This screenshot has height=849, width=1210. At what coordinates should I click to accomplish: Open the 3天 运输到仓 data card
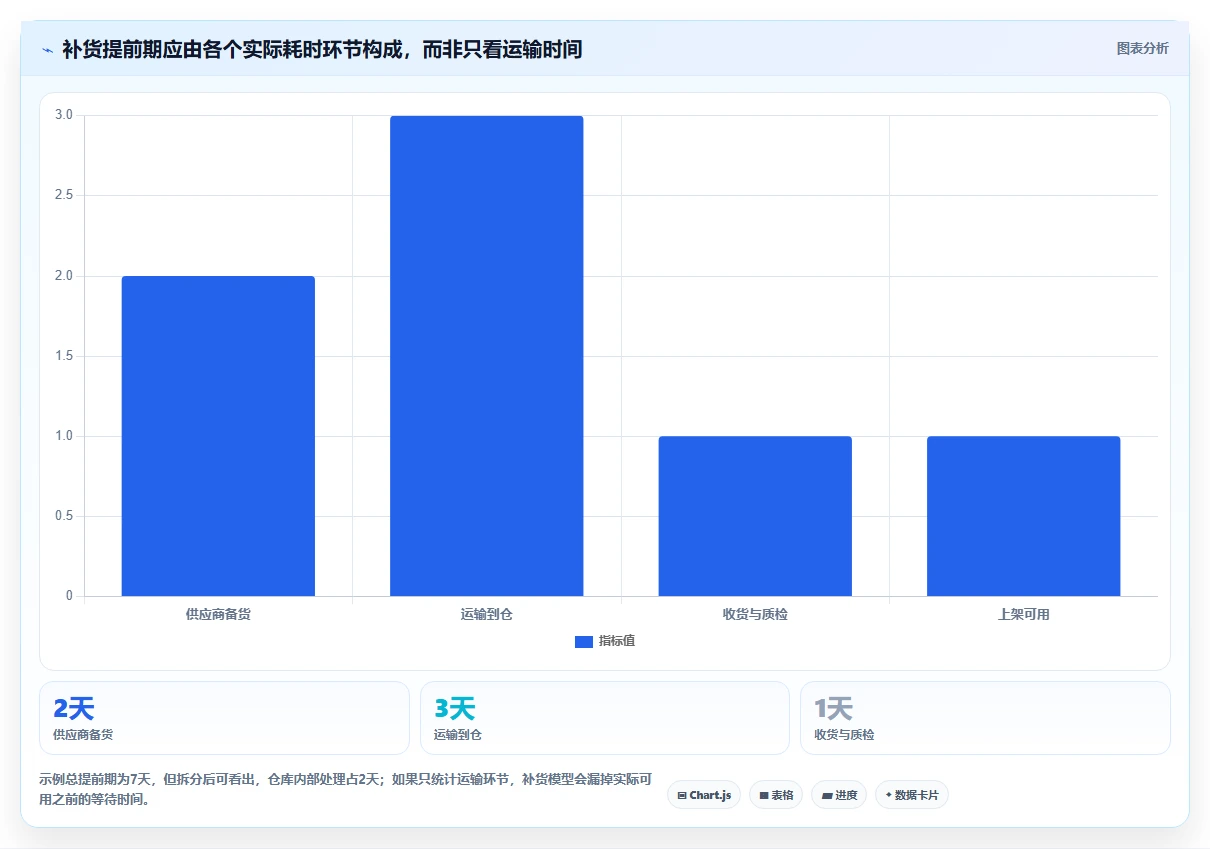tap(605, 718)
